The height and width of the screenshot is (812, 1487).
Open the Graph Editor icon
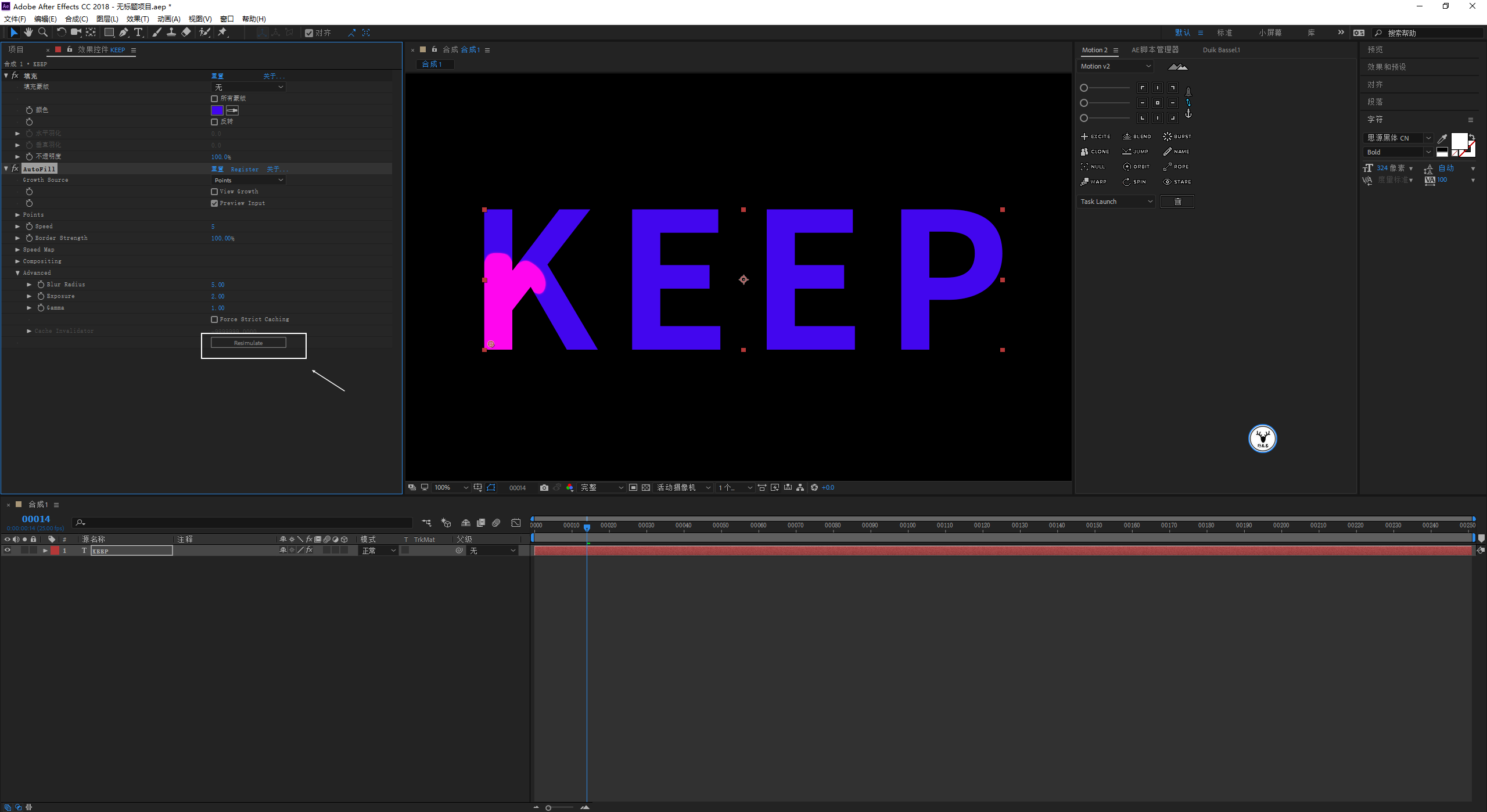pos(516,523)
